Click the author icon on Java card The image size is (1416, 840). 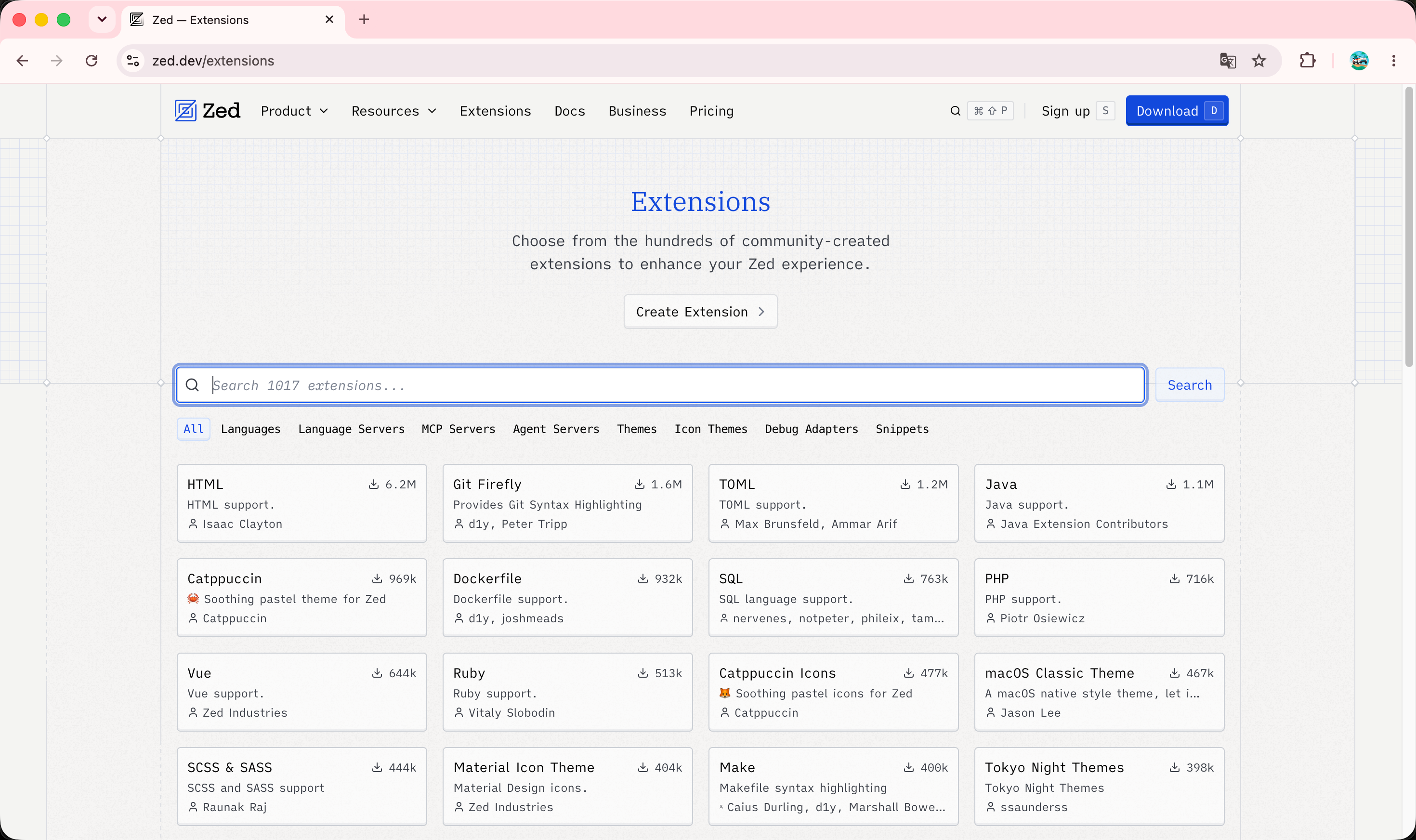(x=990, y=524)
